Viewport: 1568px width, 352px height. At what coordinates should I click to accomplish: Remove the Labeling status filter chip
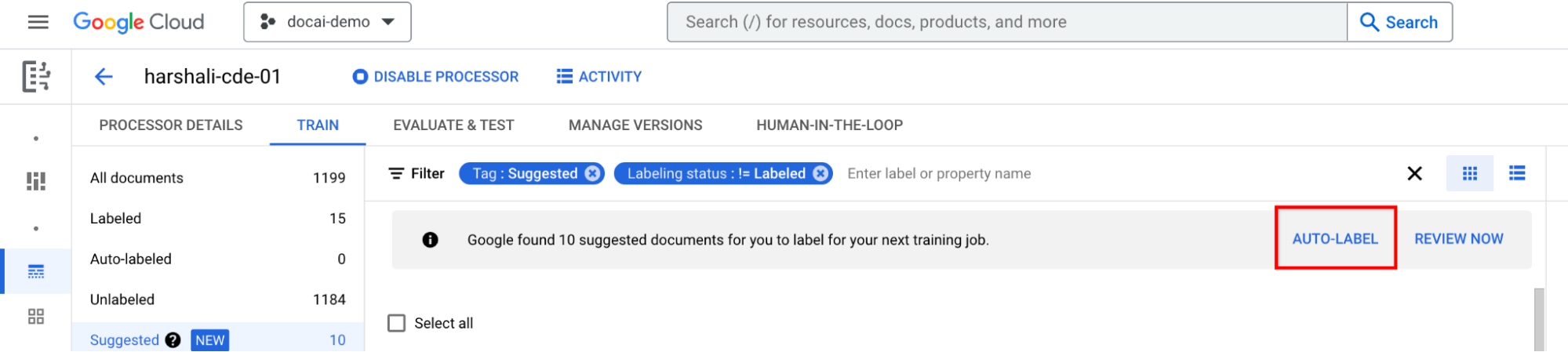pyautogui.click(x=820, y=173)
